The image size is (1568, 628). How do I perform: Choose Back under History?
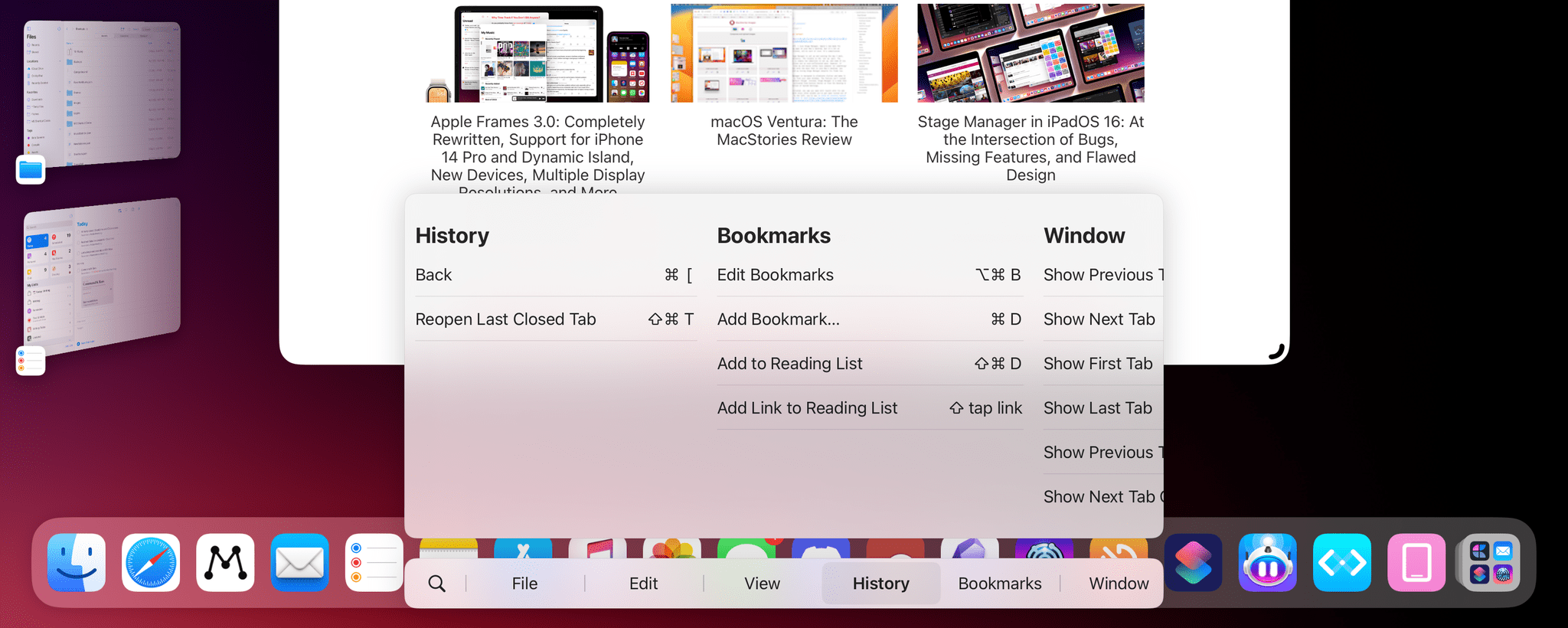pos(556,275)
